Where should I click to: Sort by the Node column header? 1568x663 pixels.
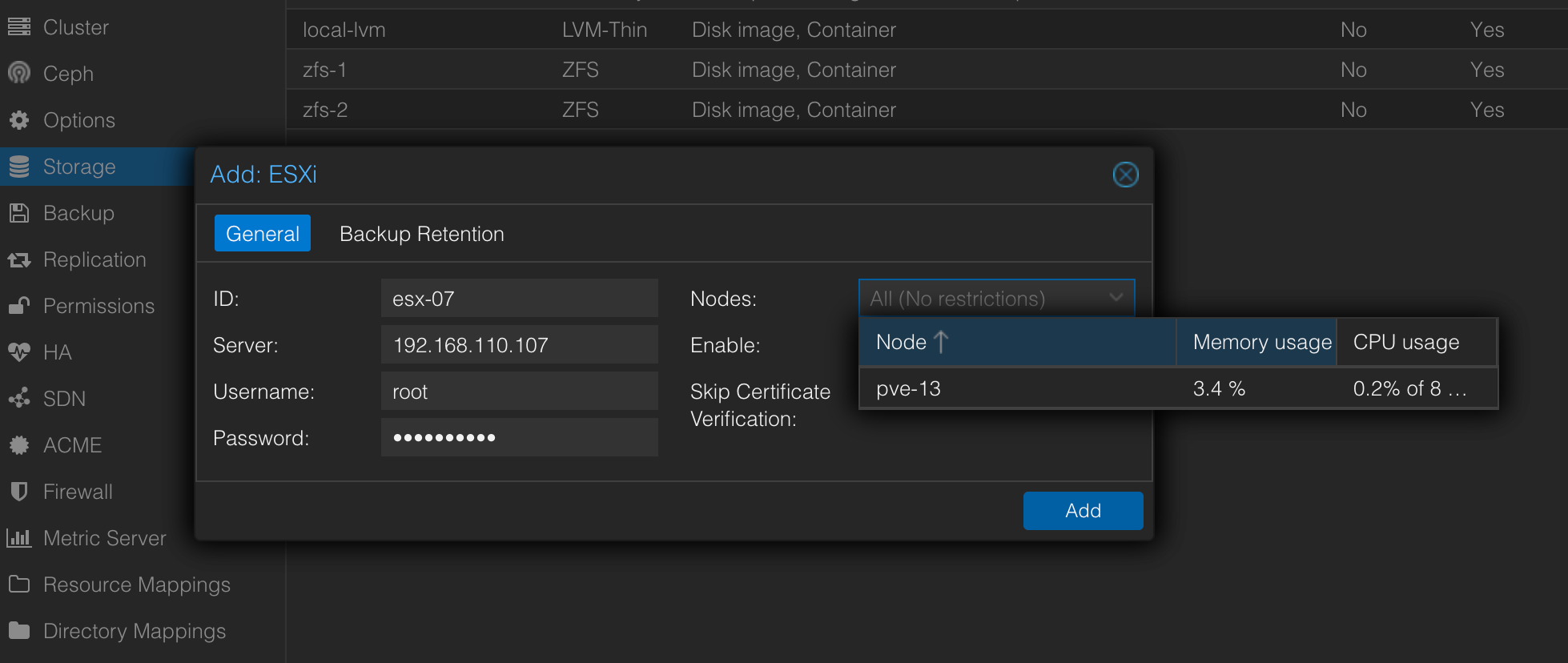(x=1017, y=342)
